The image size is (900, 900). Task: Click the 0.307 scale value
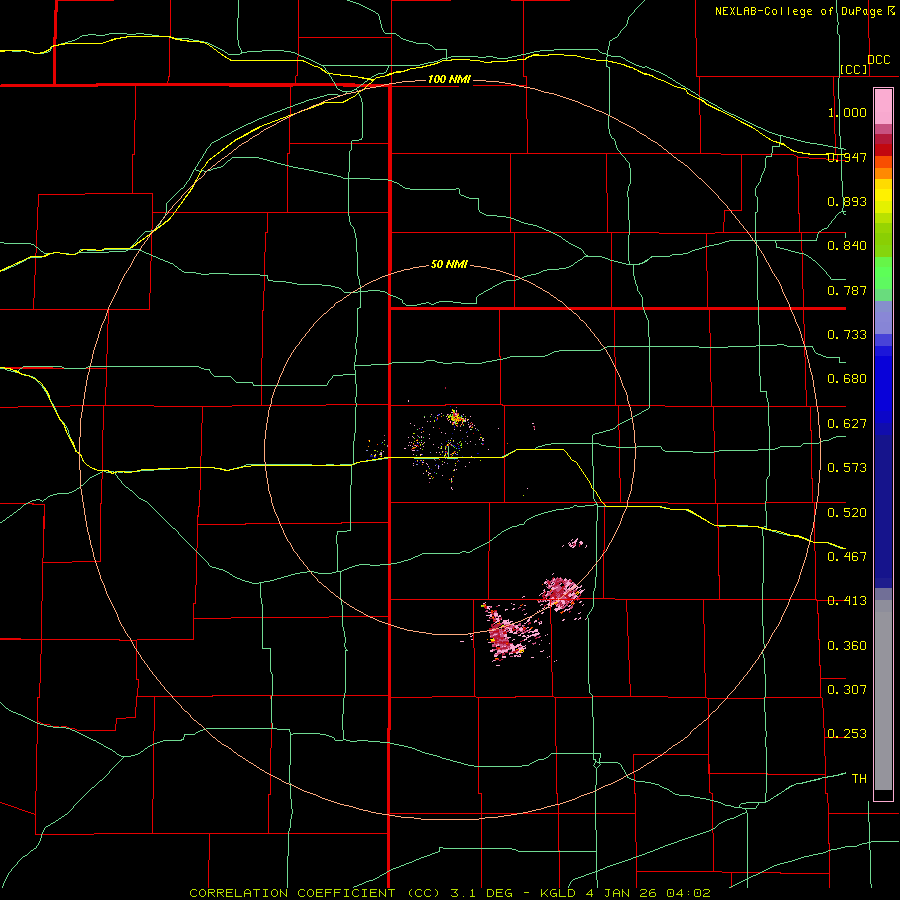(847, 690)
